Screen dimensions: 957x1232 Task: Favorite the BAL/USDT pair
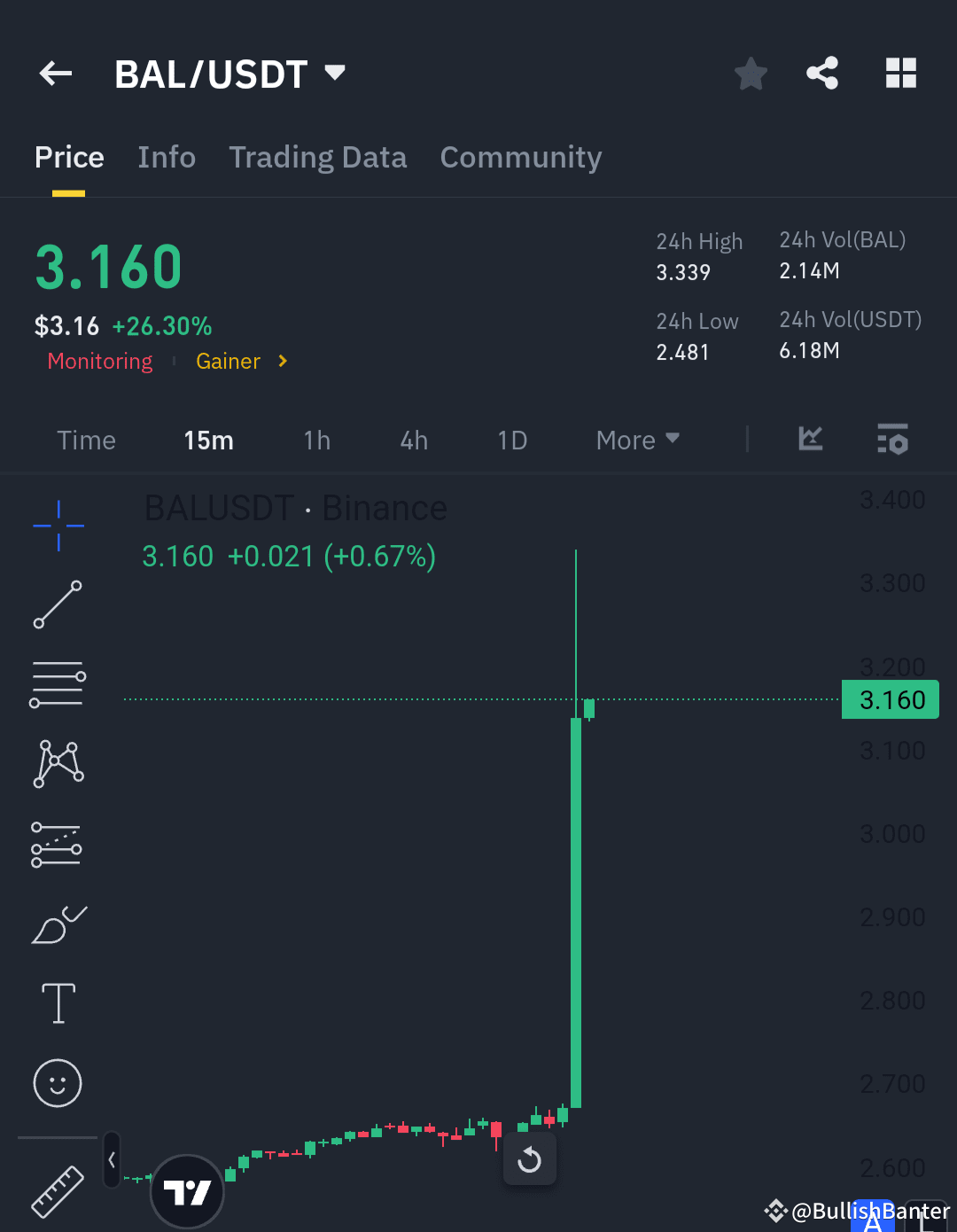click(x=751, y=74)
